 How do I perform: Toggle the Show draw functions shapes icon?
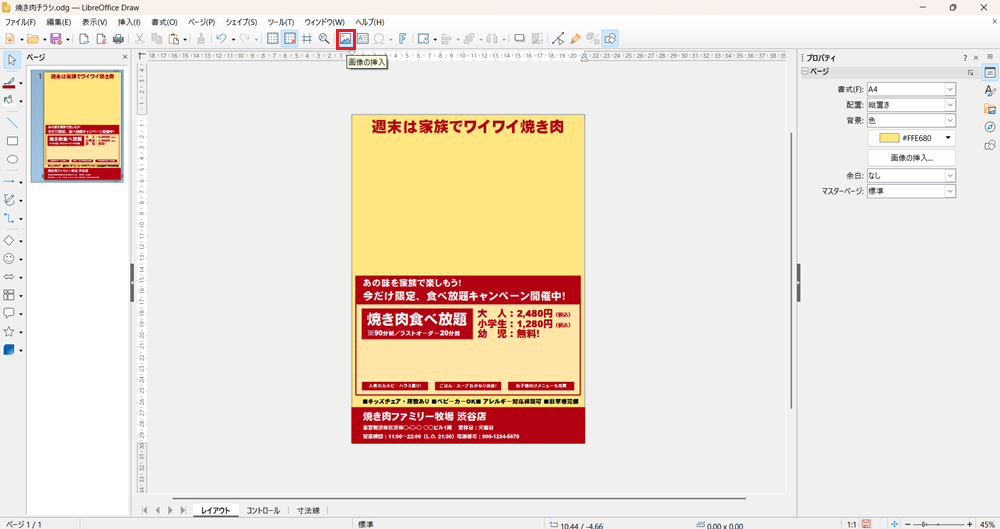click(610, 39)
